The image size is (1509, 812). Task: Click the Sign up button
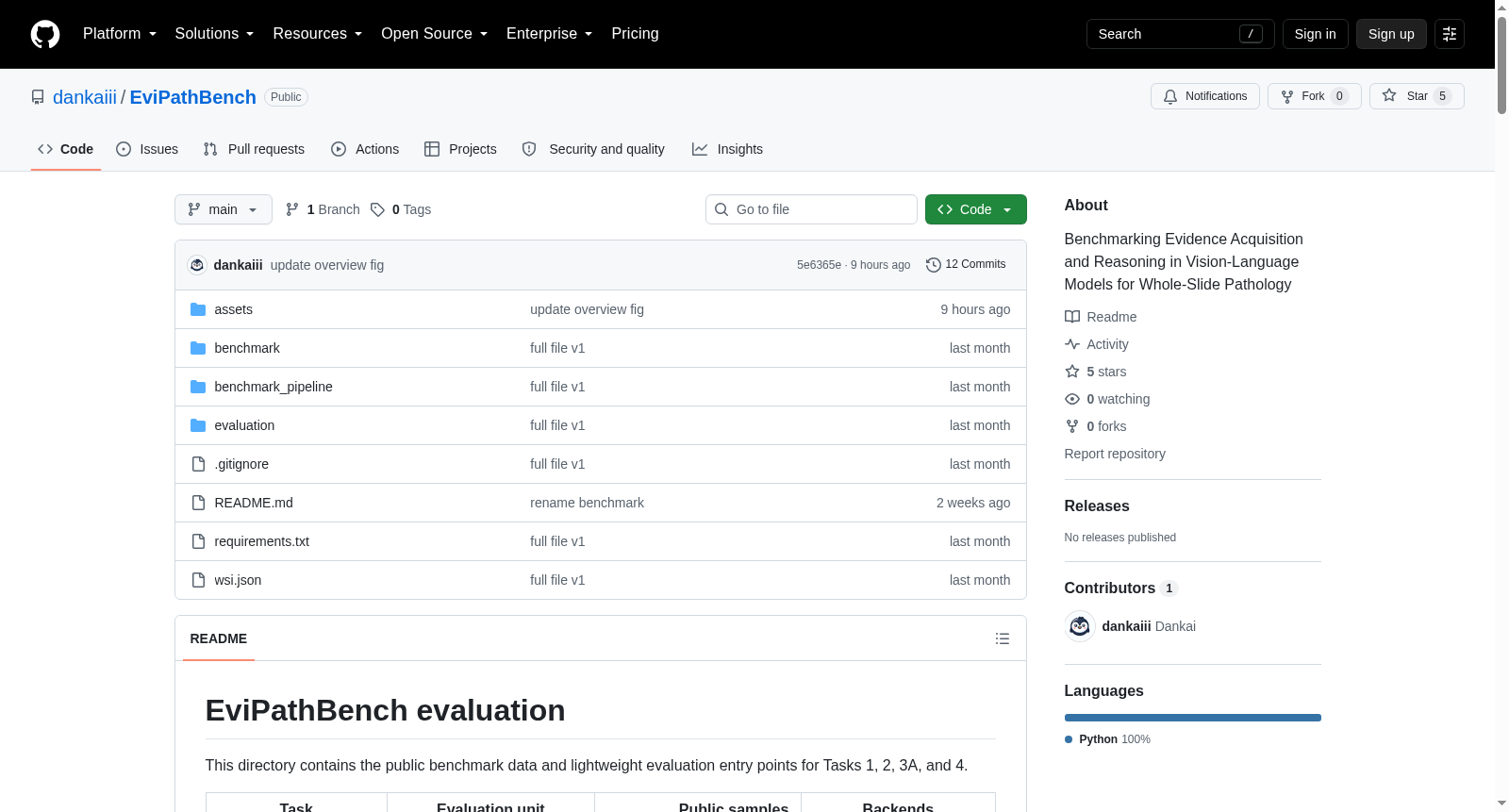click(1391, 34)
